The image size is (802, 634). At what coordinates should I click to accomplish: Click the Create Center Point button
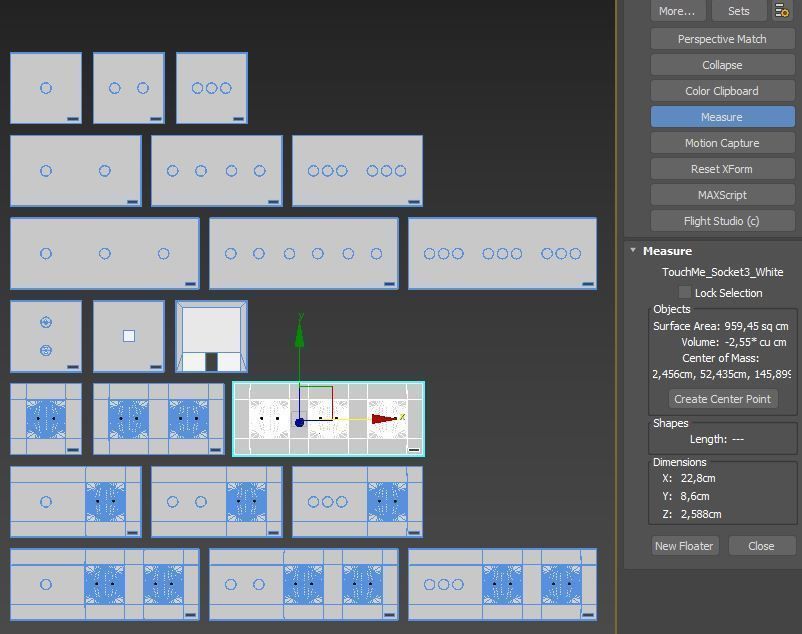[x=723, y=399]
